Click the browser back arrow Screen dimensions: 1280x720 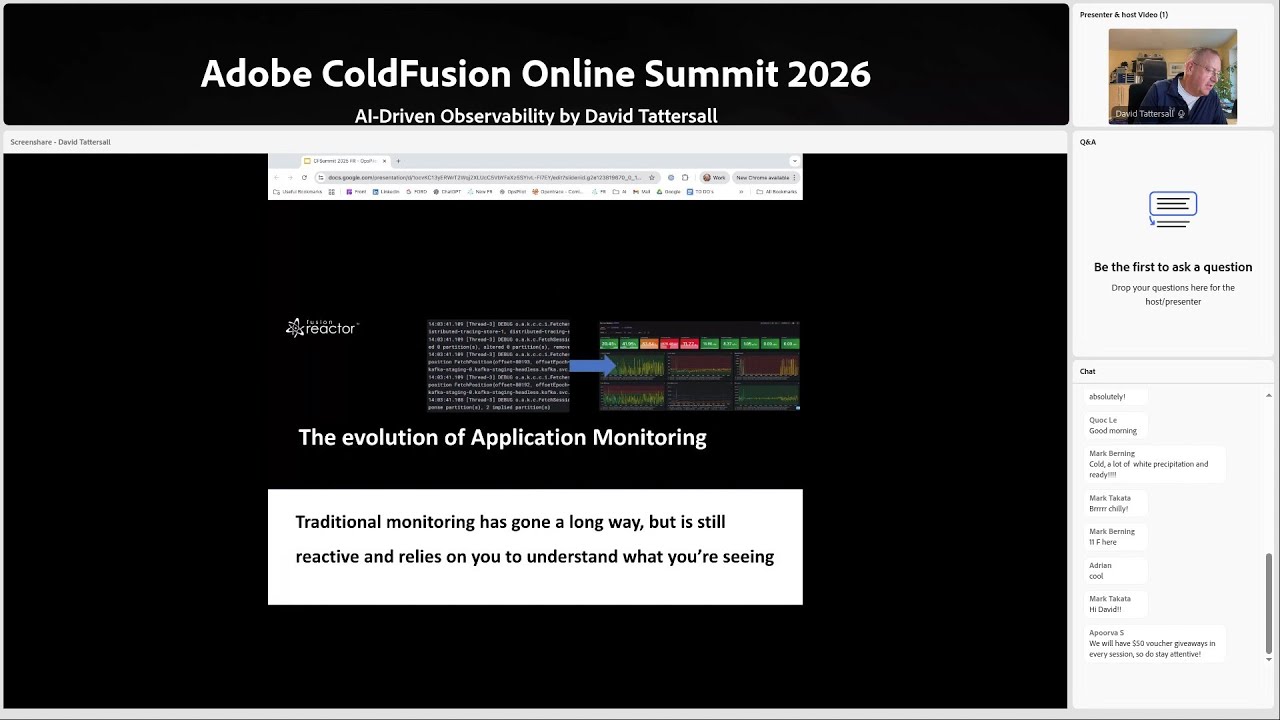click(276, 177)
